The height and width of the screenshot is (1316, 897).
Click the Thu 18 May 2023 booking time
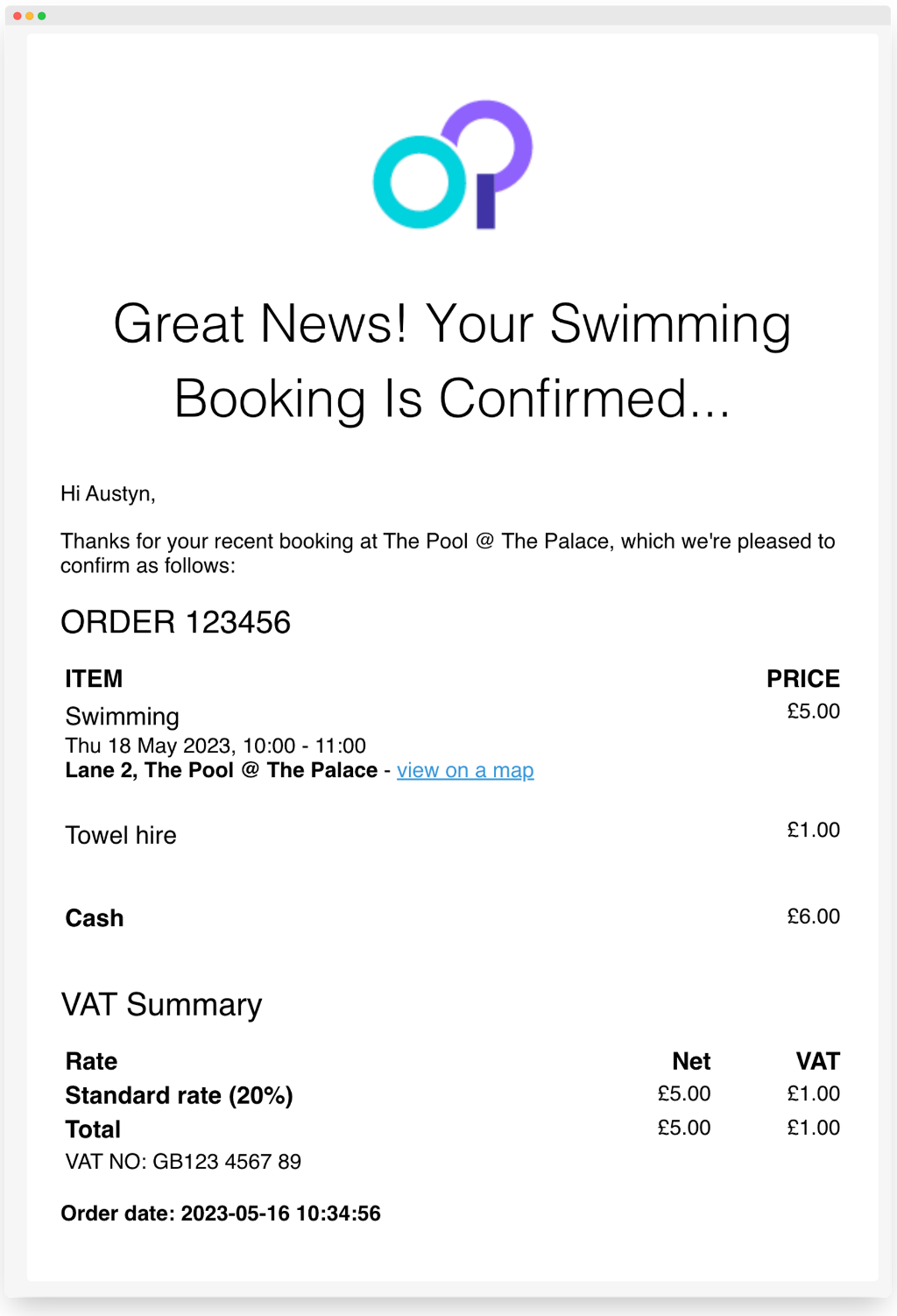tap(215, 746)
